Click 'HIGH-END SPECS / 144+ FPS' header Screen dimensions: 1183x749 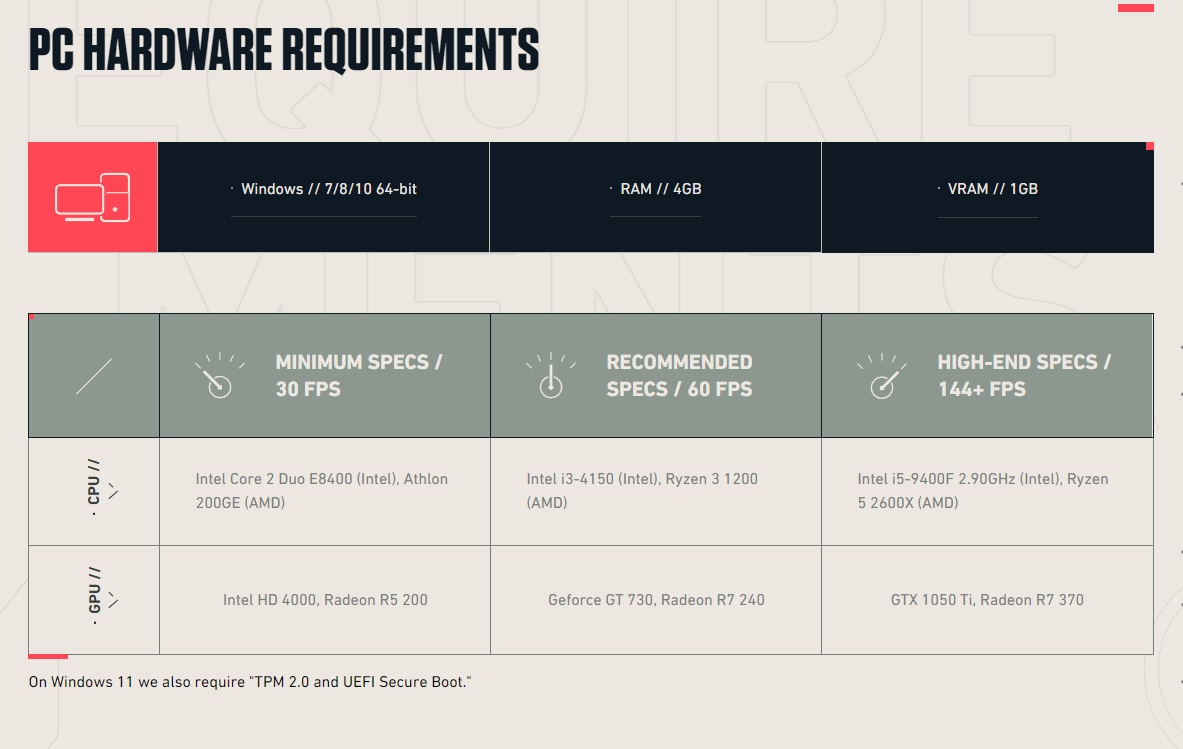point(1025,376)
